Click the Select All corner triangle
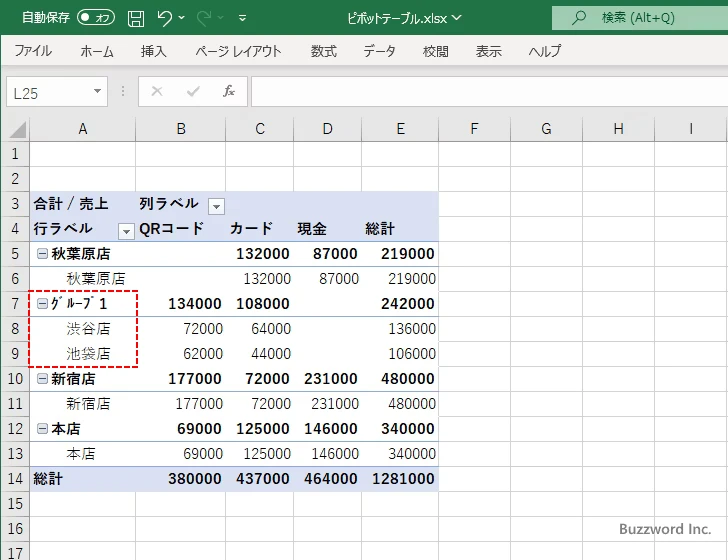The width and height of the screenshot is (728, 560). (18, 130)
